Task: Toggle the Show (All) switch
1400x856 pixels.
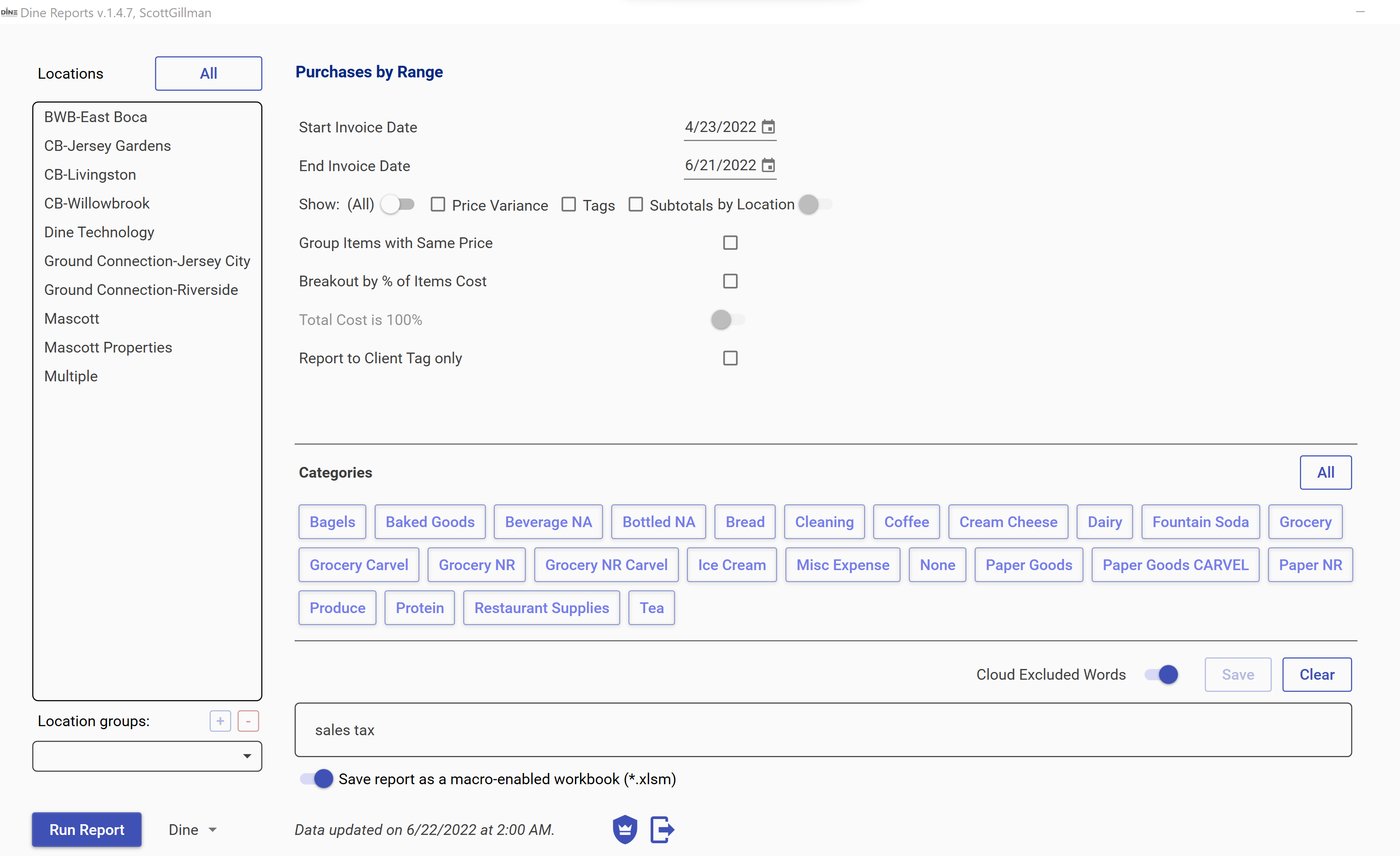Action: coord(398,204)
